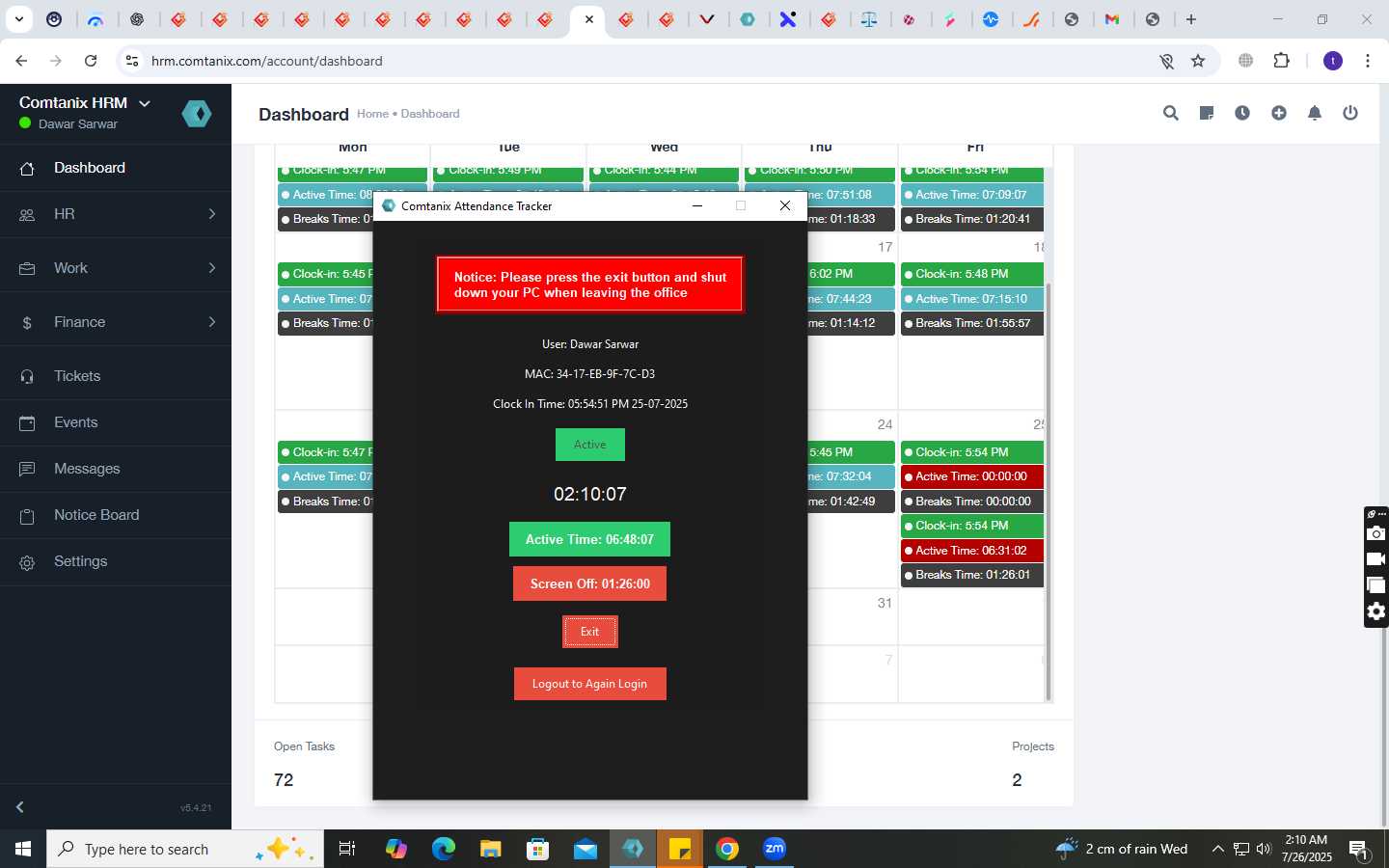Click the Tickets headset icon in sidebar
This screenshot has width=1389, height=868.
point(27,377)
